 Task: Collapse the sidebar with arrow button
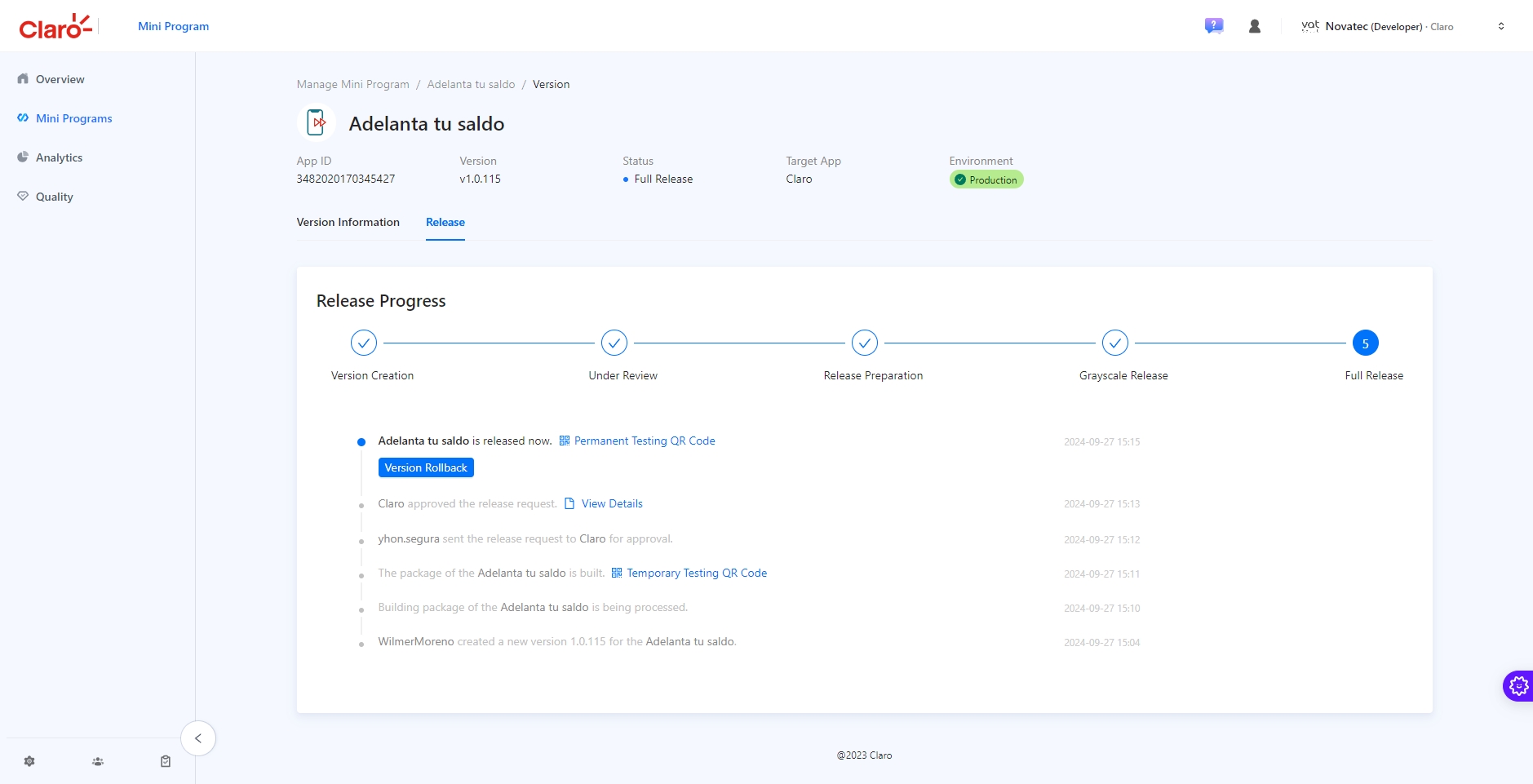tap(198, 738)
